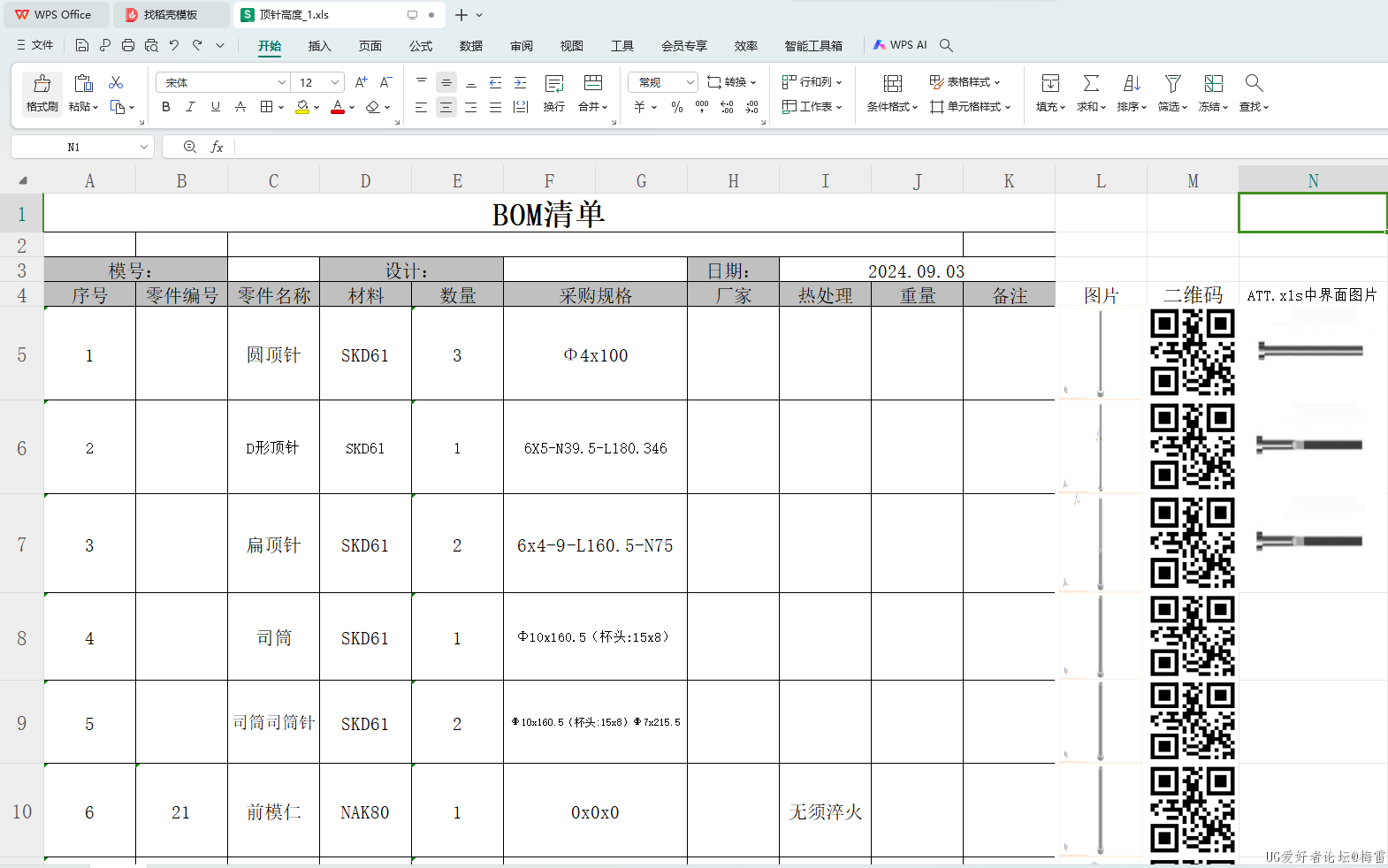Expand the Rows and Columns (行和列) menu
Screen dimensions: 1388x868
click(812, 82)
